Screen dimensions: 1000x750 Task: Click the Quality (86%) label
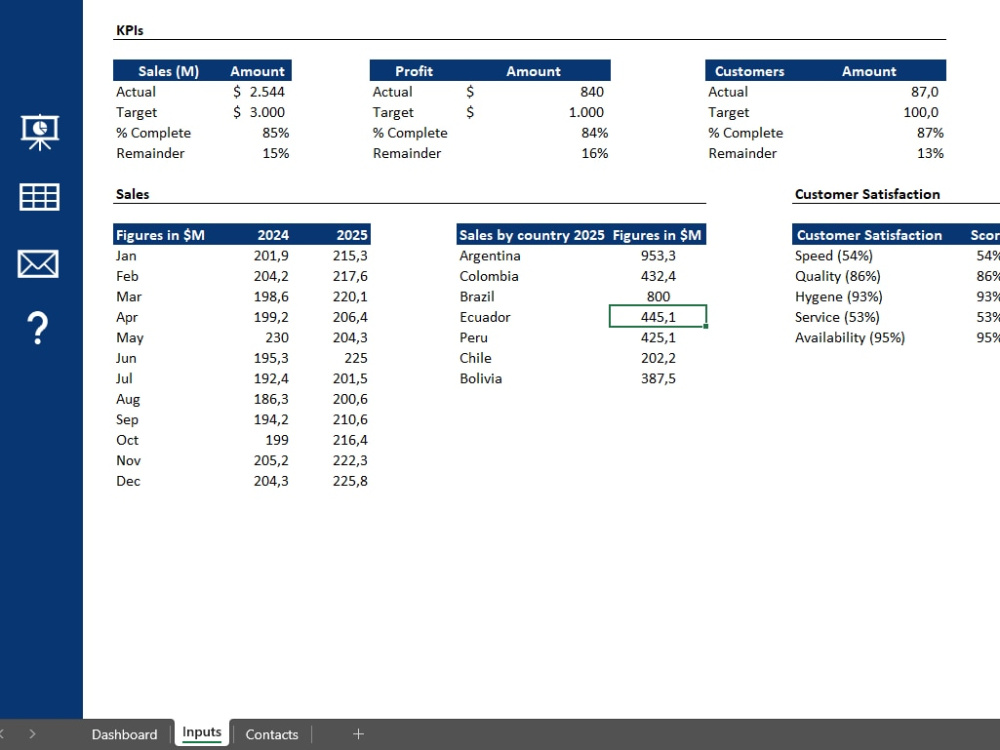tap(837, 276)
